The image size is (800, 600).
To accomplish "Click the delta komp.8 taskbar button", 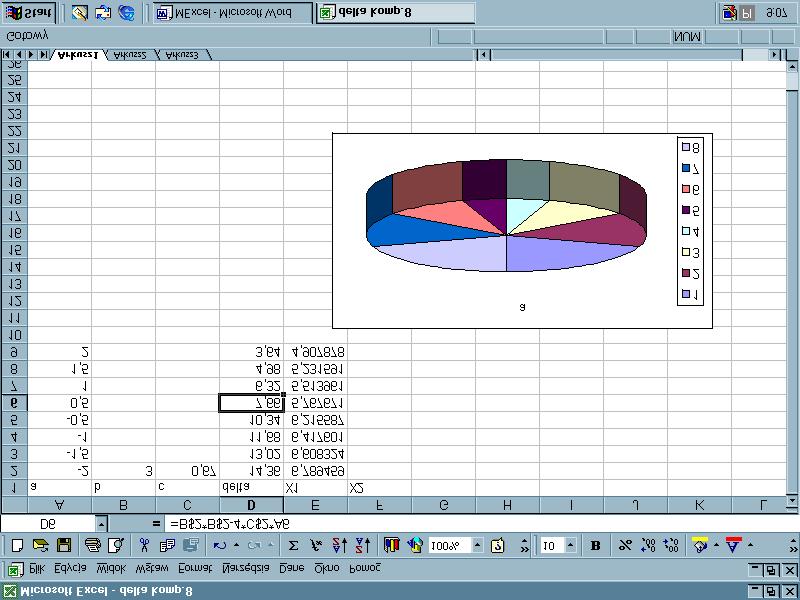I will pyautogui.click(x=395, y=13).
